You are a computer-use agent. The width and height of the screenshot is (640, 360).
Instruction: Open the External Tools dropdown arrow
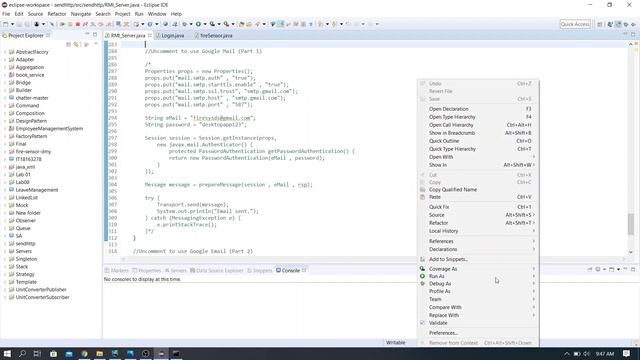[233, 24]
